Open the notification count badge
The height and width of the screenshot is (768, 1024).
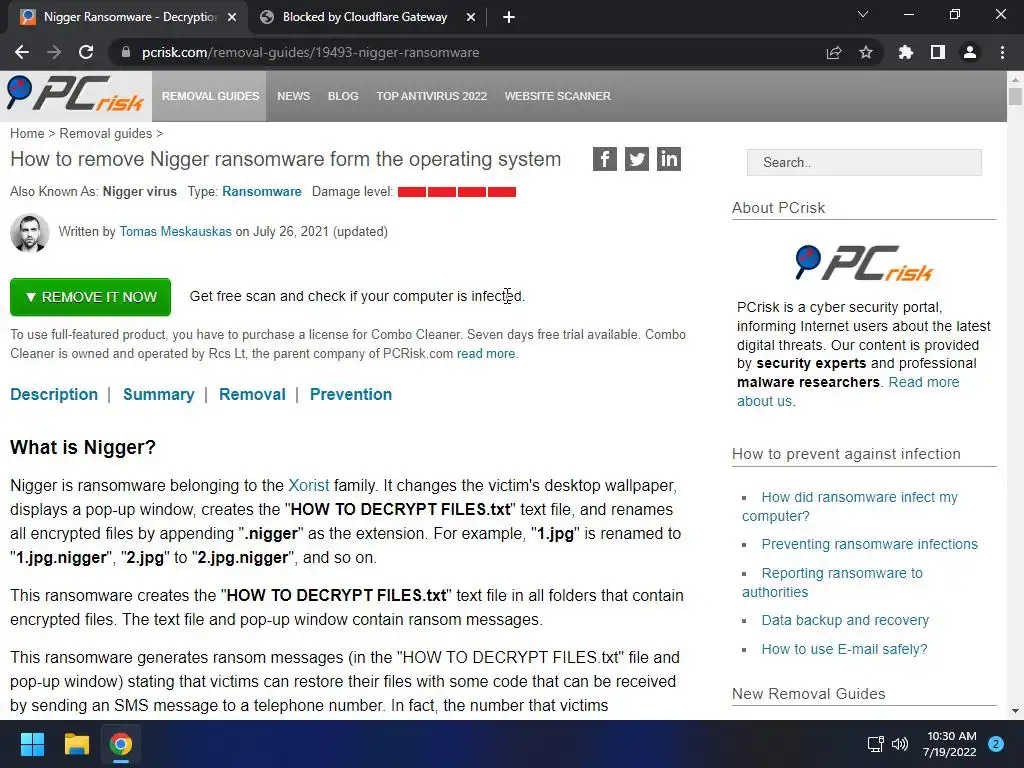coord(996,744)
